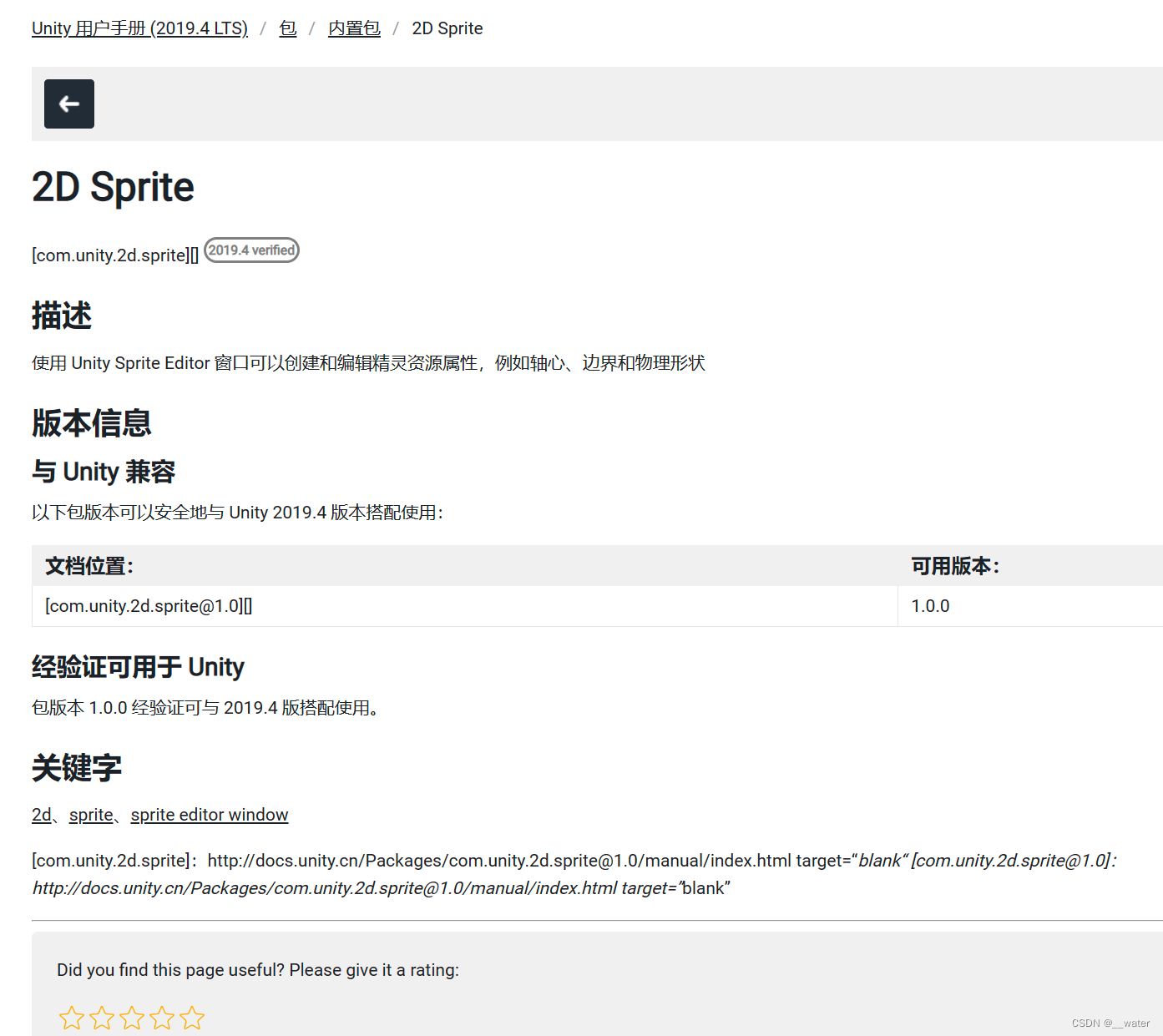Click the 2D Sprite breadcrumb text
This screenshot has width=1163, height=1036.
pos(448,28)
